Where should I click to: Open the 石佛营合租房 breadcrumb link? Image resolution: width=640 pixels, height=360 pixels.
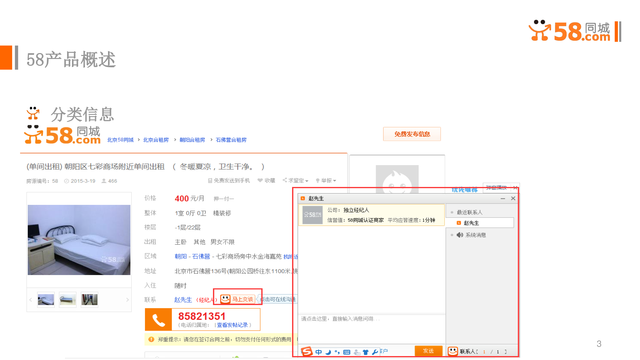coord(231,140)
